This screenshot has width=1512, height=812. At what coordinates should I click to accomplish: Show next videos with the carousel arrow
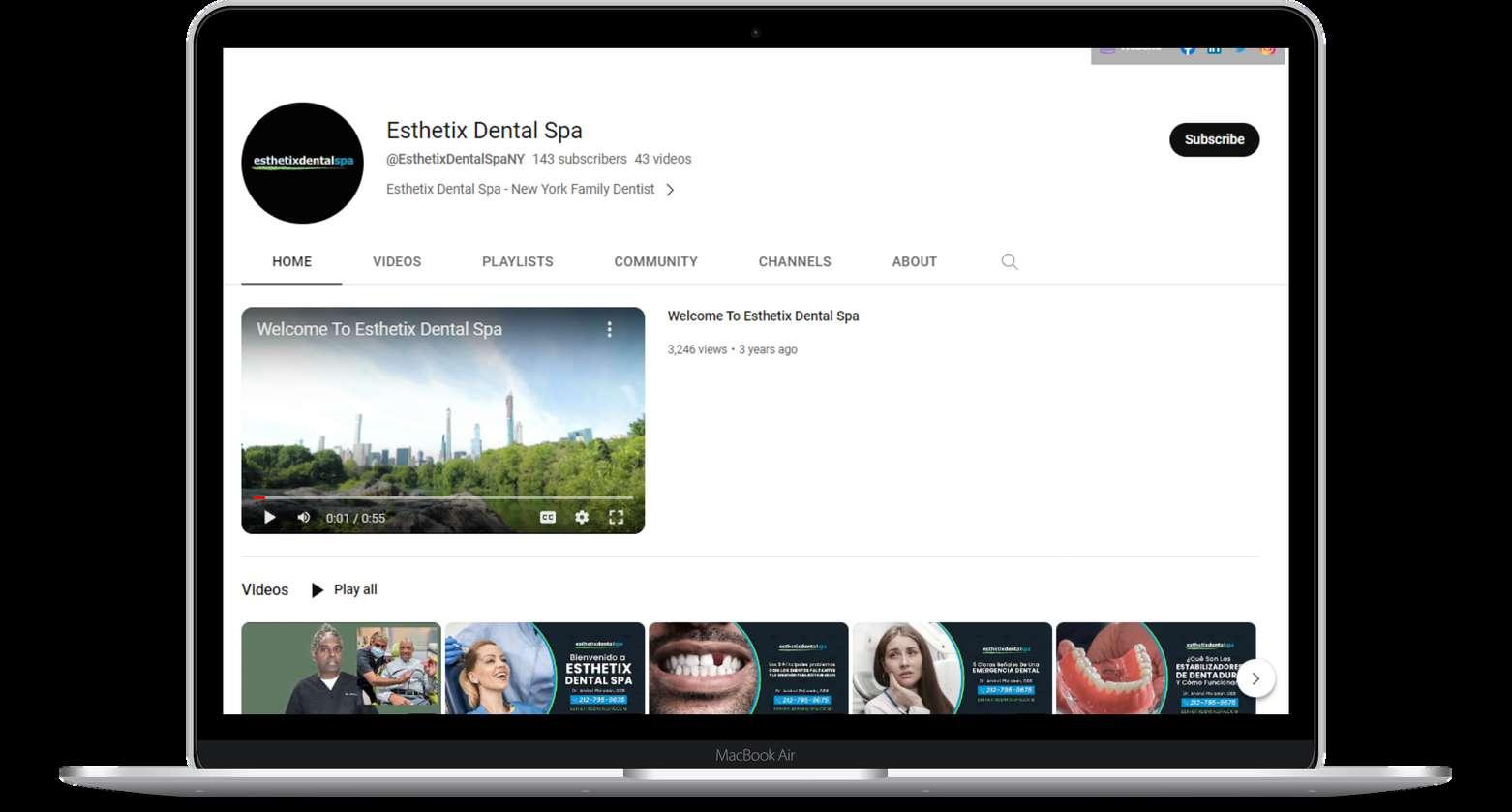pos(1255,678)
